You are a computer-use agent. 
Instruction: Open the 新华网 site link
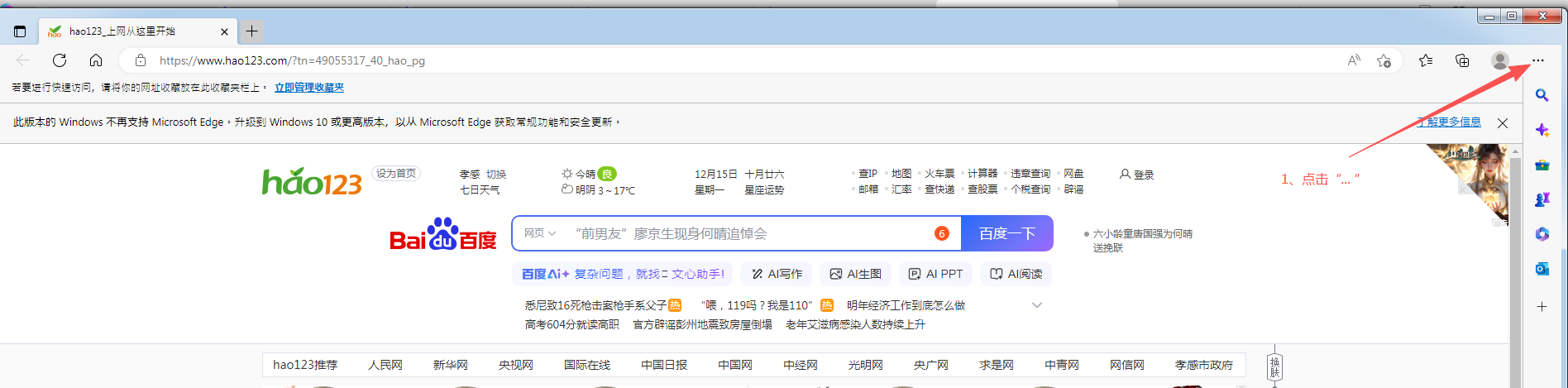(450, 365)
